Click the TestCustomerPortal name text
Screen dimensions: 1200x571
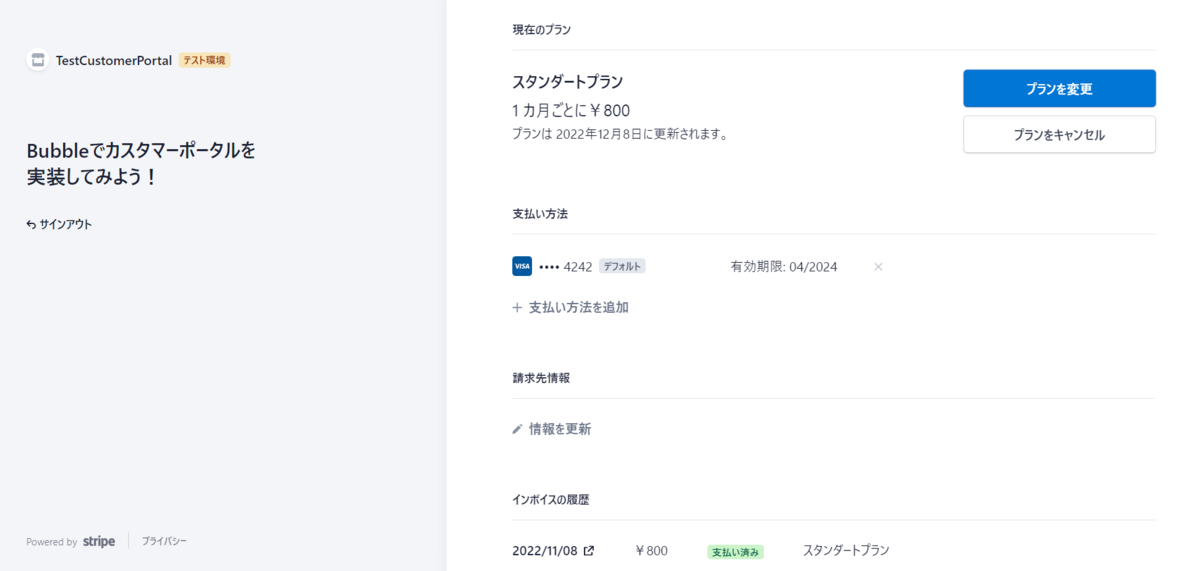(x=114, y=60)
